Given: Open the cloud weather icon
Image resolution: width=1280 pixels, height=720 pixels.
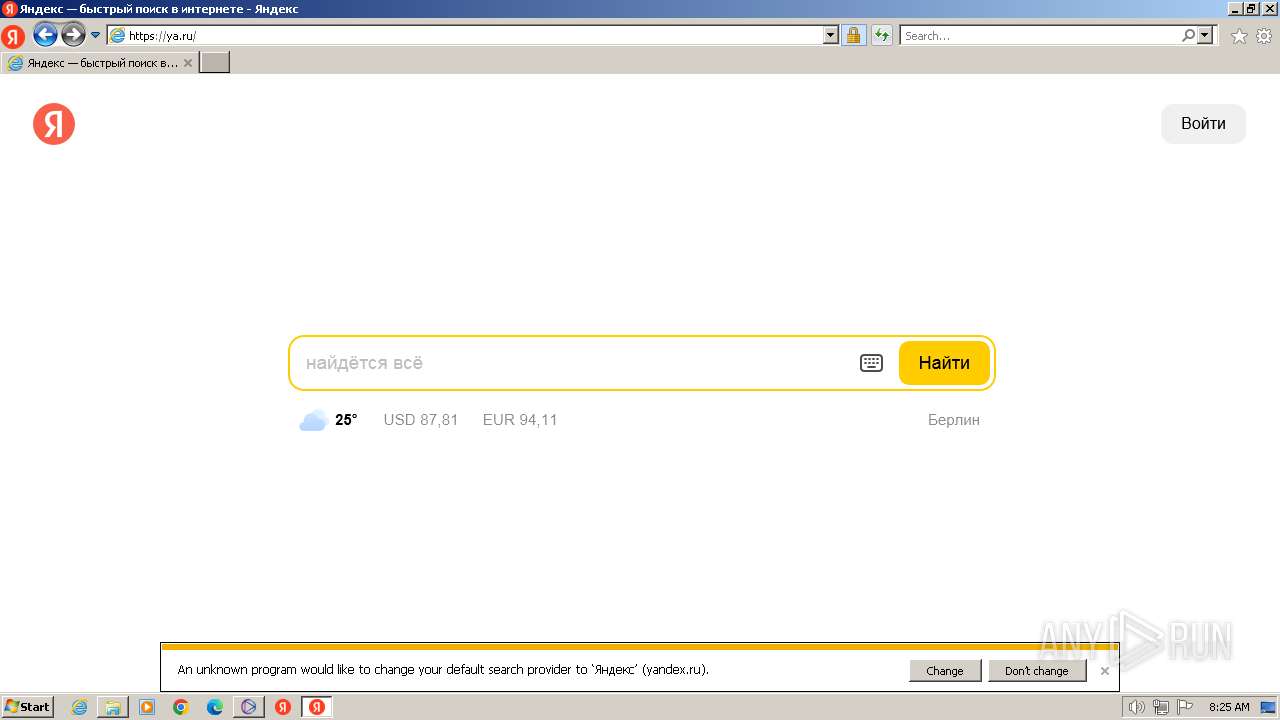Looking at the screenshot, I should 313,420.
